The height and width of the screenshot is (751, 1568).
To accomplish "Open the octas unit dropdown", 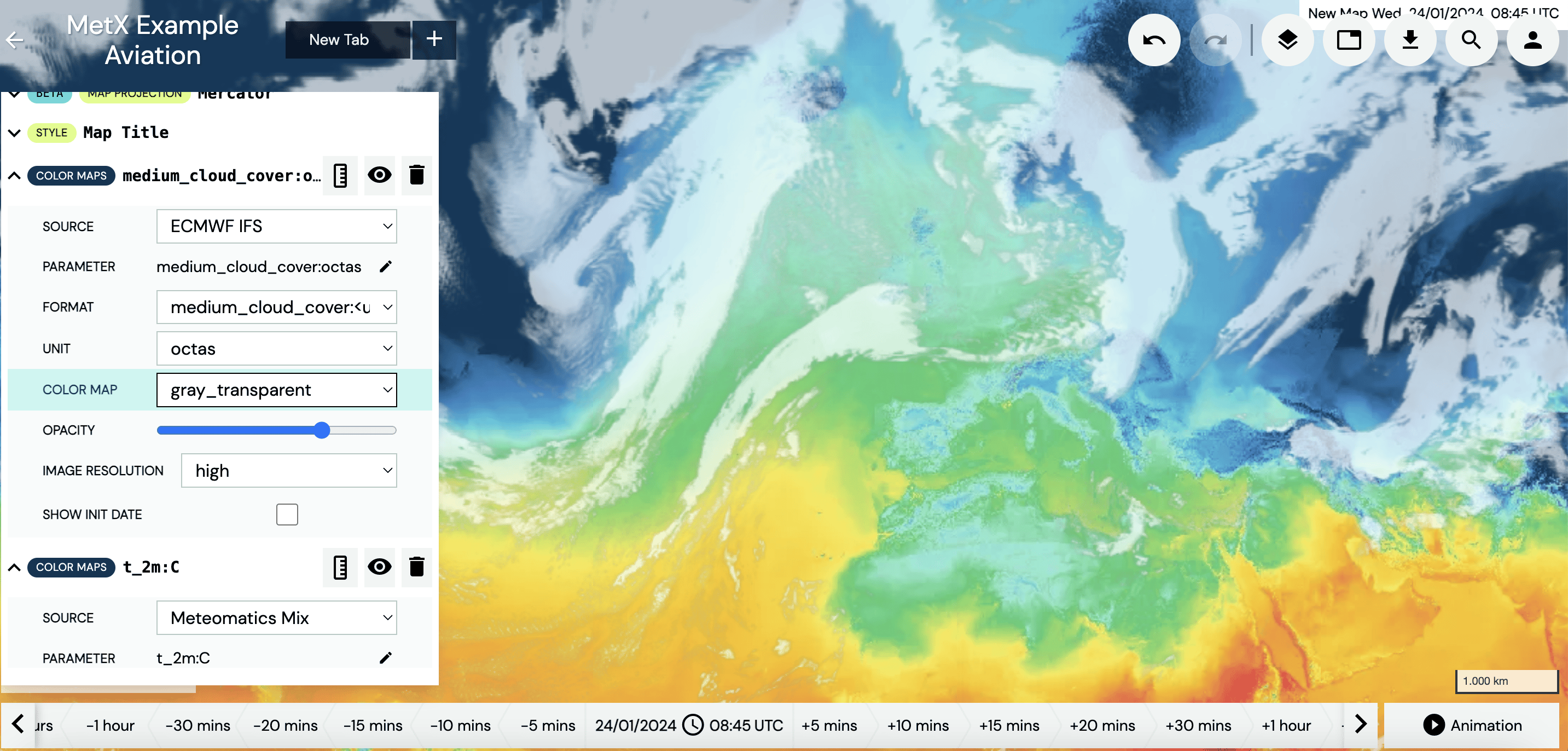I will pyautogui.click(x=276, y=348).
